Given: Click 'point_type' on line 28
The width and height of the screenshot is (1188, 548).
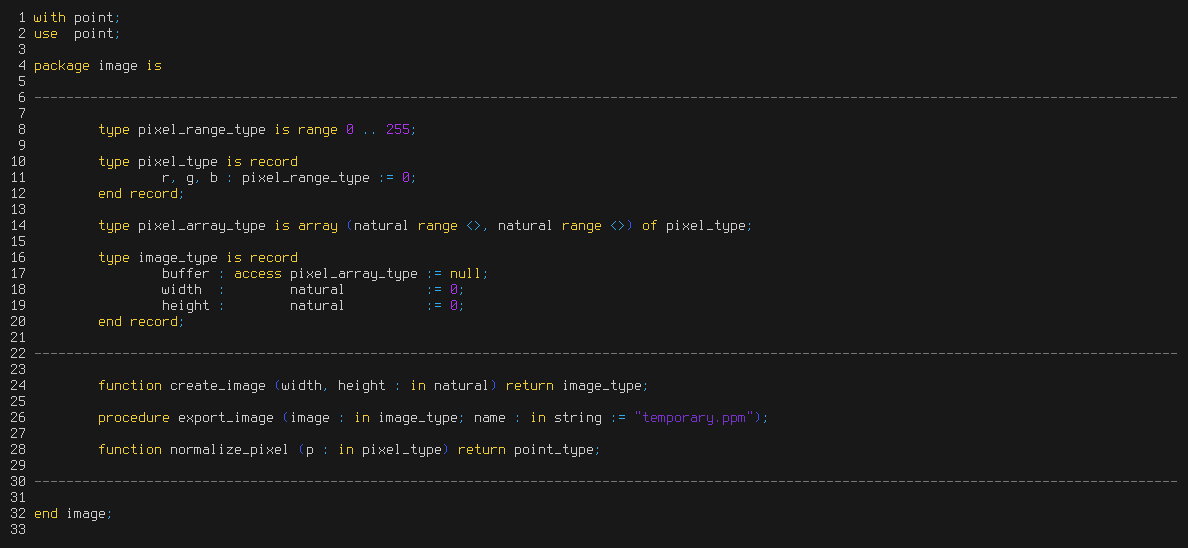Looking at the screenshot, I should coord(554,449).
